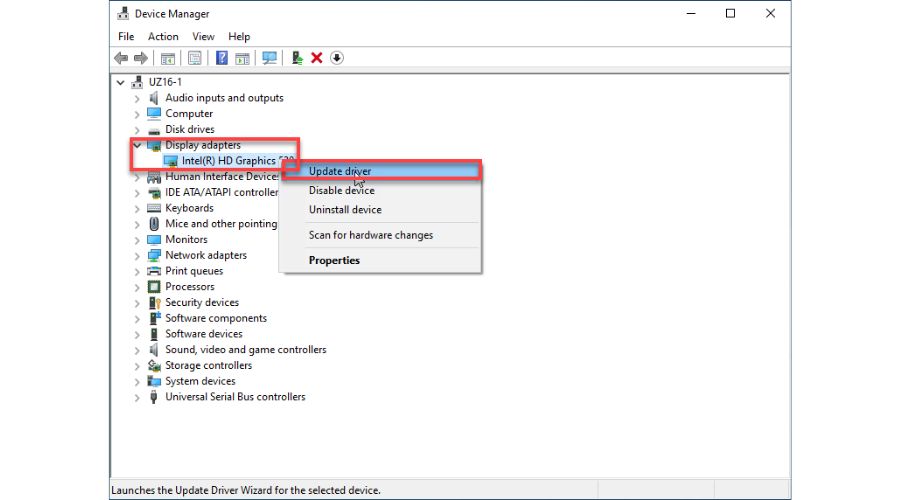The width and height of the screenshot is (900, 500).
Task: Expand the Software devices chevron
Action: click(137, 335)
